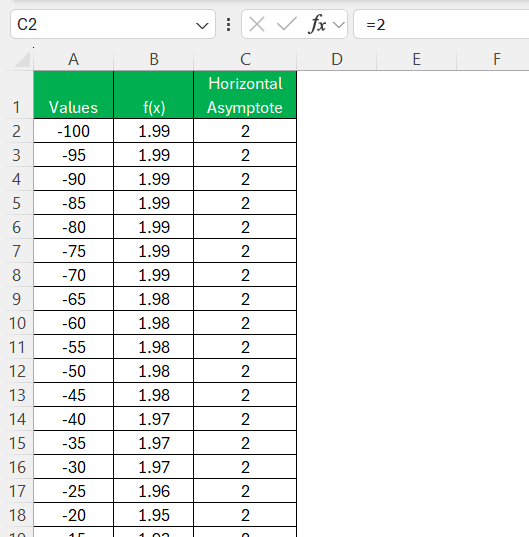Select cell containing -45
529x537 pixels.
[x=74, y=395]
